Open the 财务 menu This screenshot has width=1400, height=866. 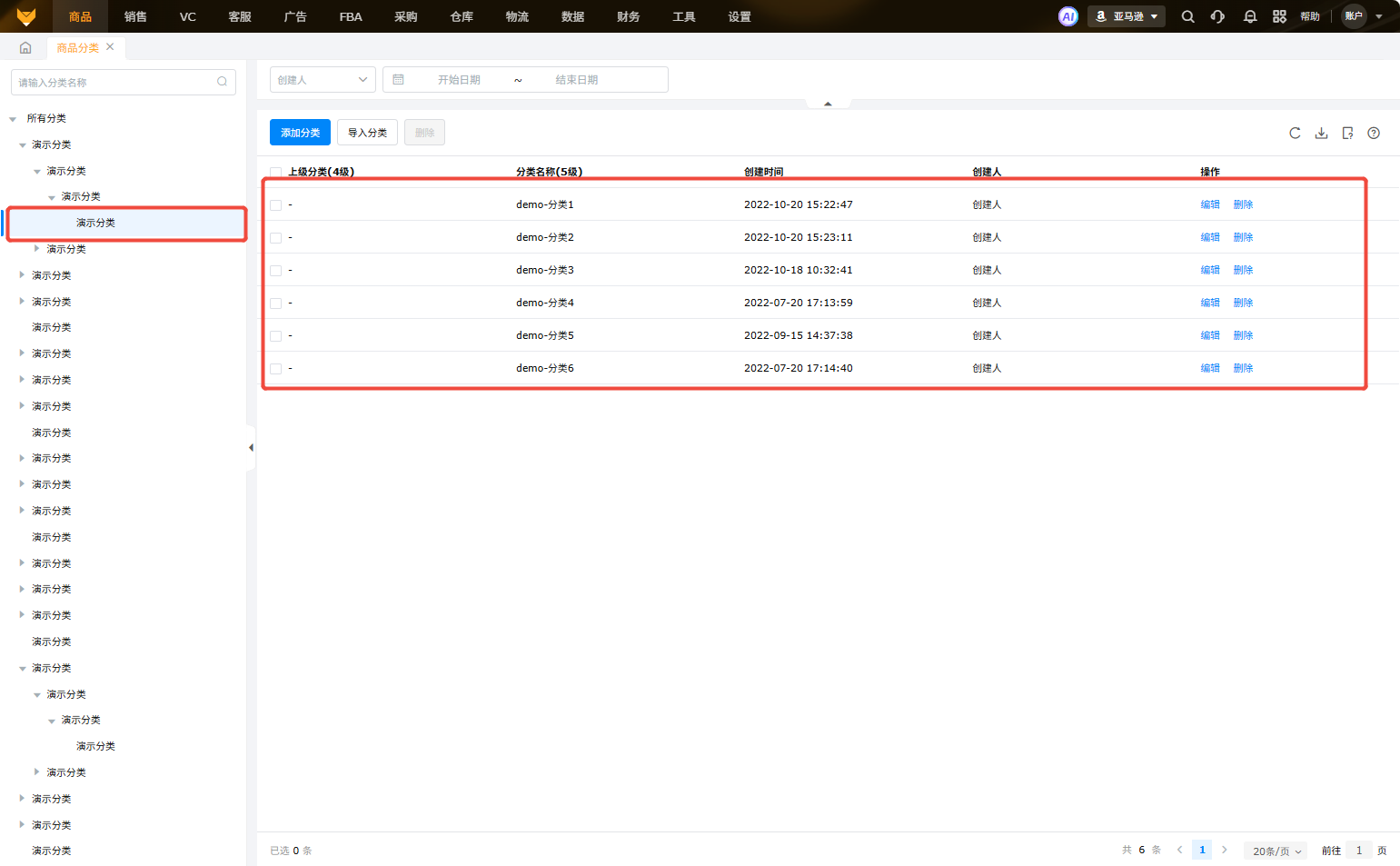pyautogui.click(x=628, y=16)
